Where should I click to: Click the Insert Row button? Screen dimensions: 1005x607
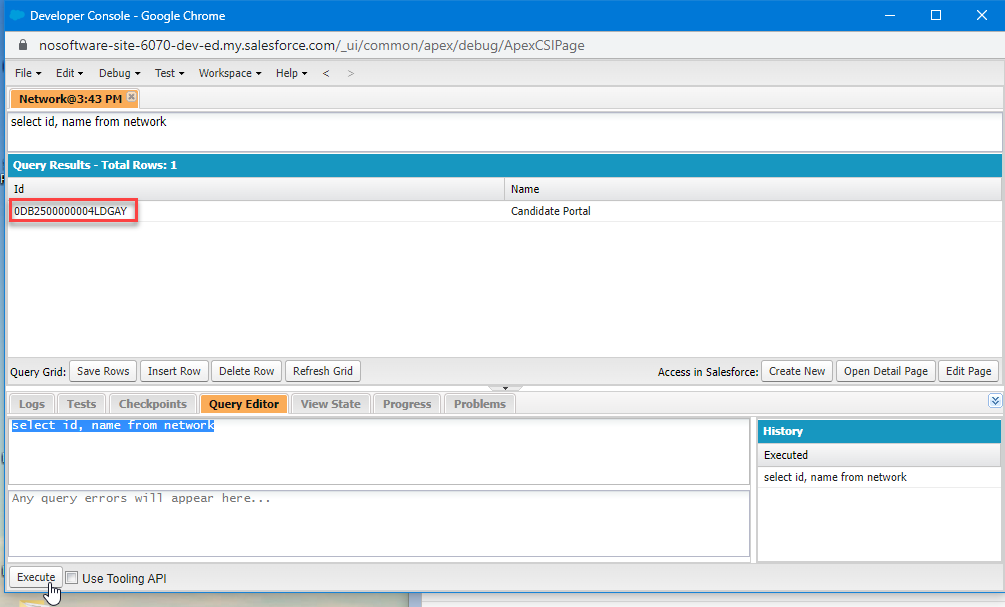(x=174, y=371)
